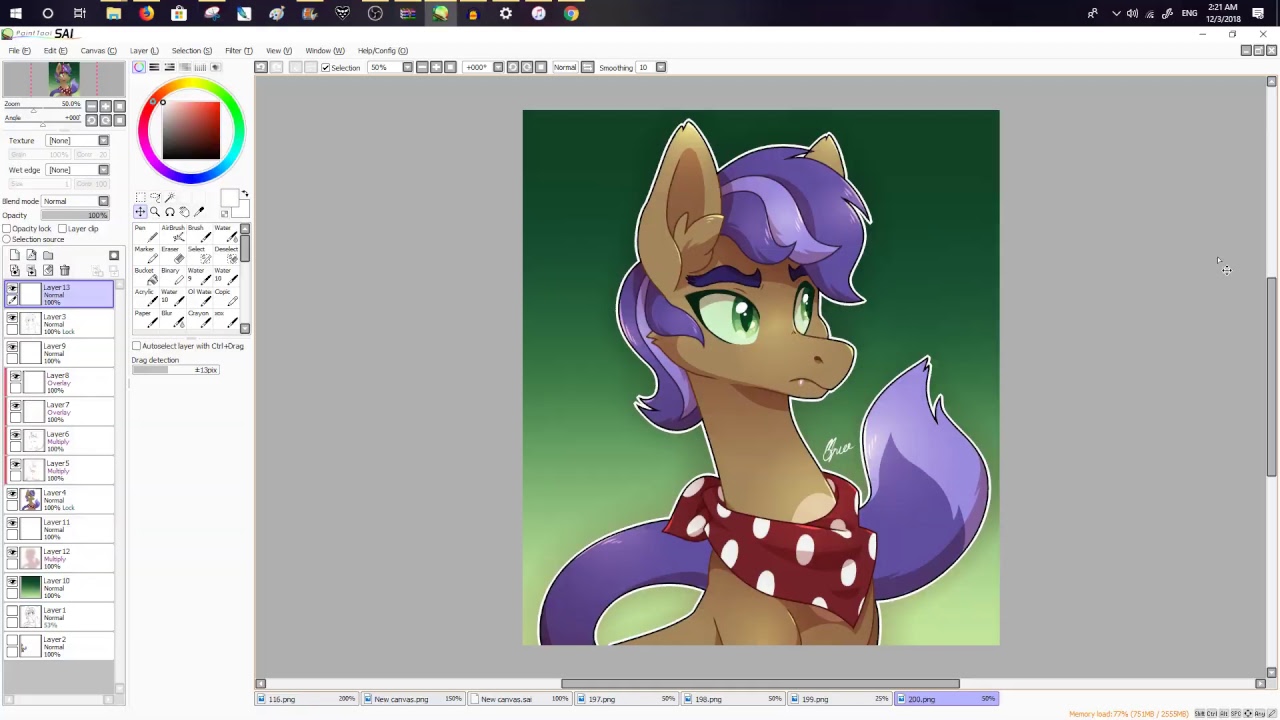This screenshot has height=720, width=1280.
Task: Open the zoom percentage dropdown in toolbar
Action: [x=408, y=67]
